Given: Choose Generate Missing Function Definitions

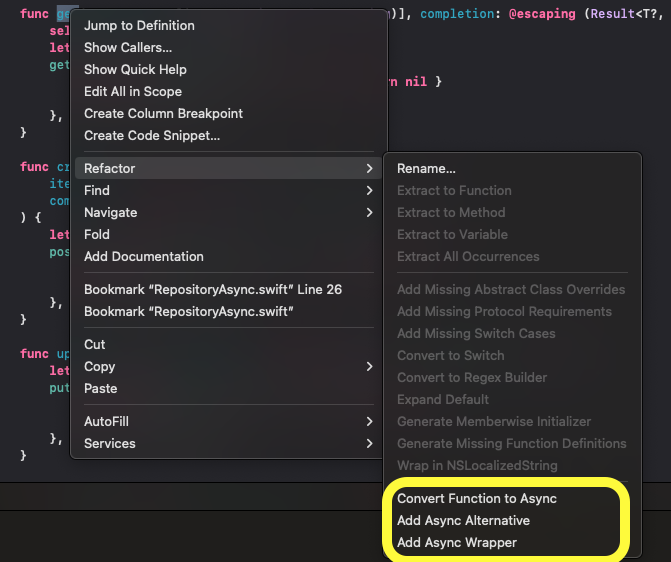Looking at the screenshot, I should point(512,443).
